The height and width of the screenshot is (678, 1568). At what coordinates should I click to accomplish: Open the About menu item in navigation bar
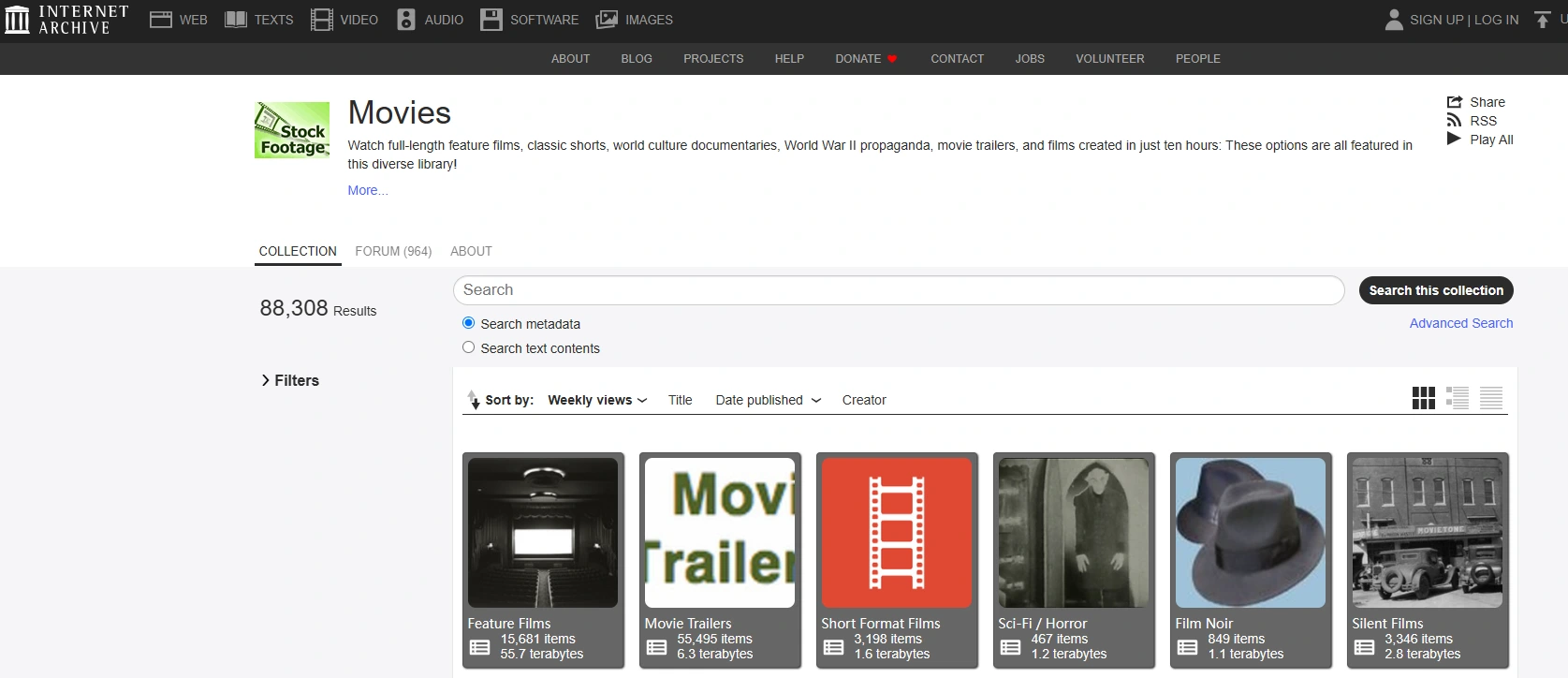(x=570, y=58)
